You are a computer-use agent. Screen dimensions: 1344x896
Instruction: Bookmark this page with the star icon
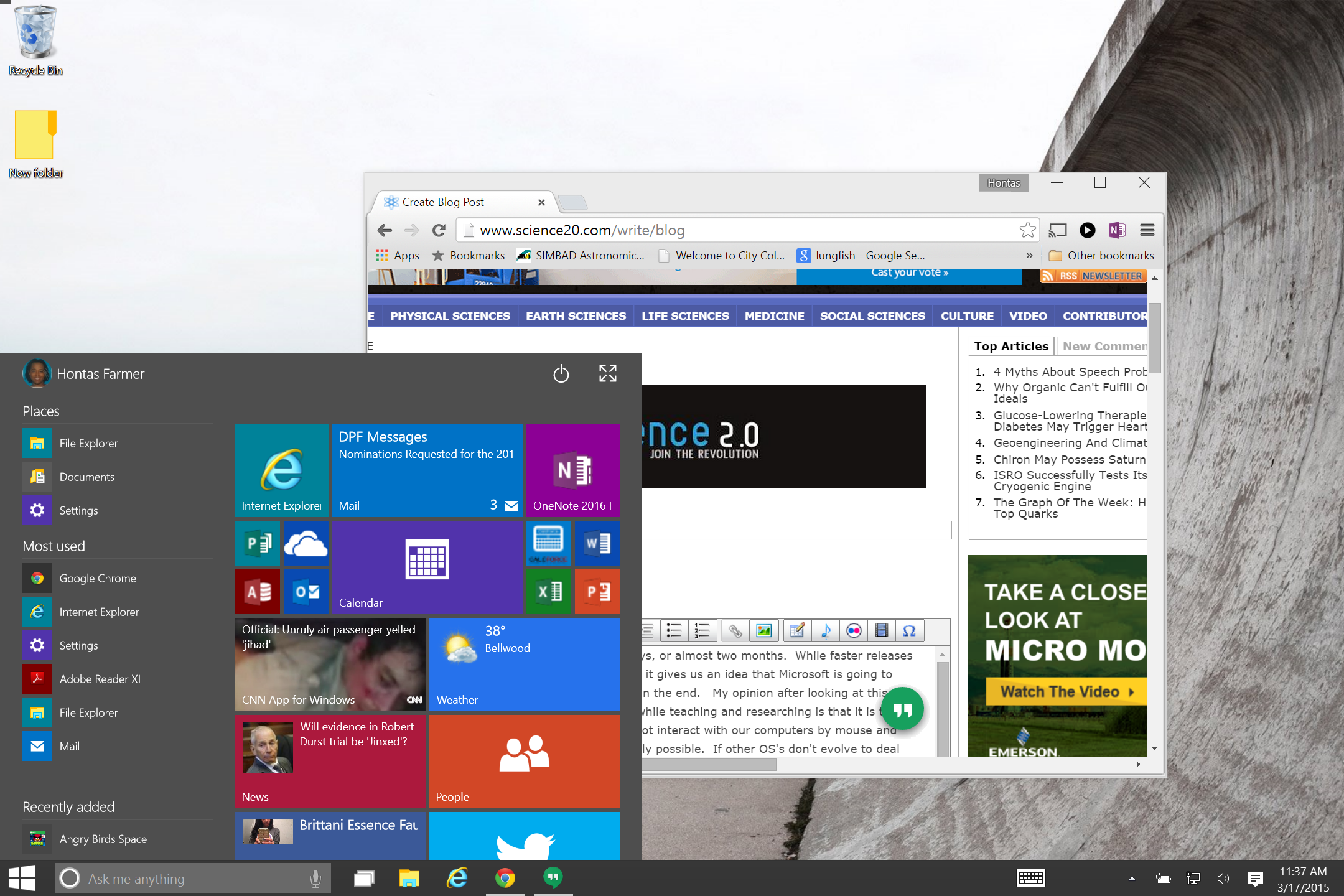coord(1027,230)
